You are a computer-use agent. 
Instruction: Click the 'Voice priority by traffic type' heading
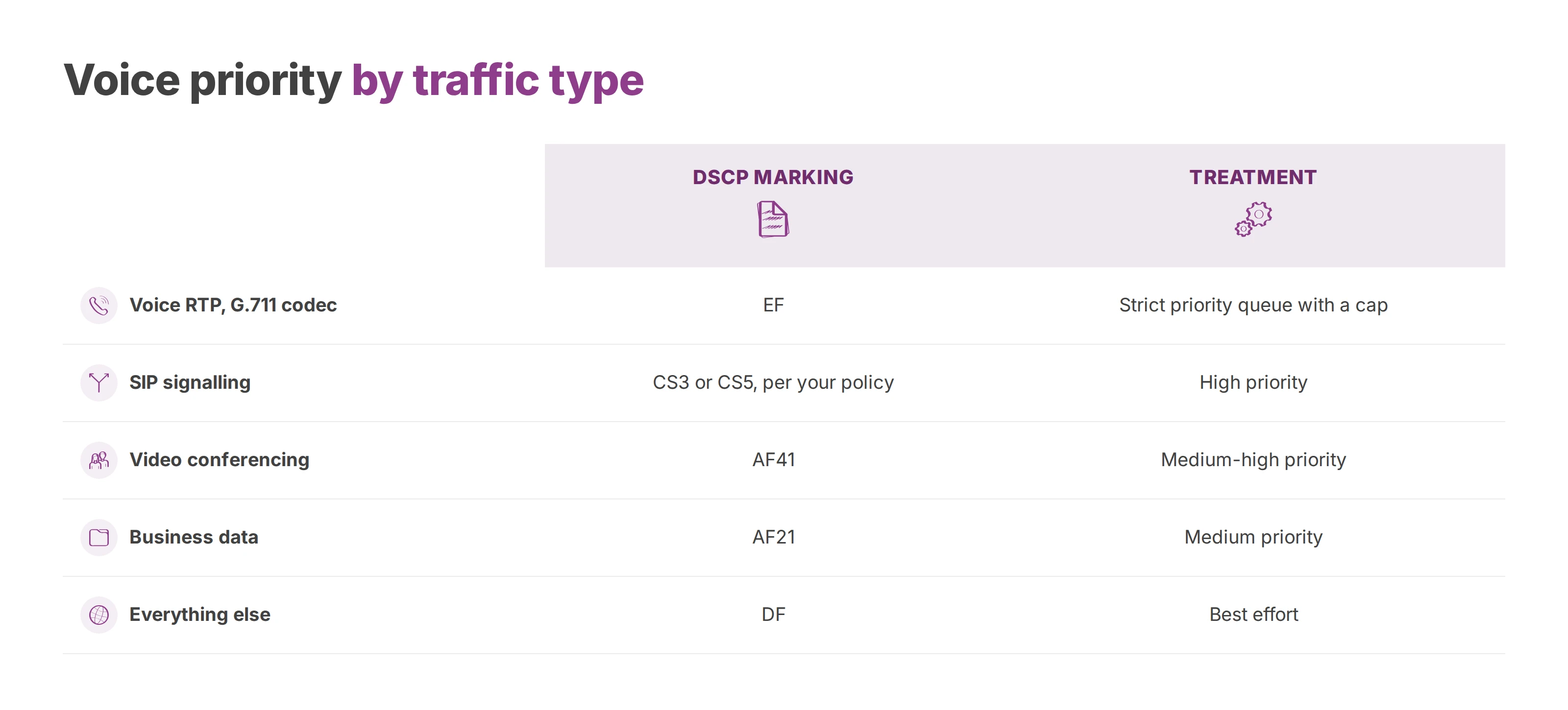click(354, 81)
